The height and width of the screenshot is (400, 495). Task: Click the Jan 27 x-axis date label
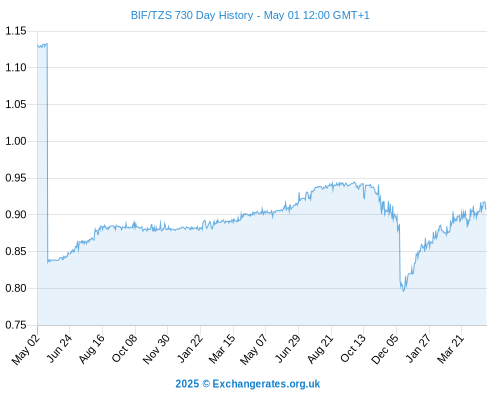[418, 349]
